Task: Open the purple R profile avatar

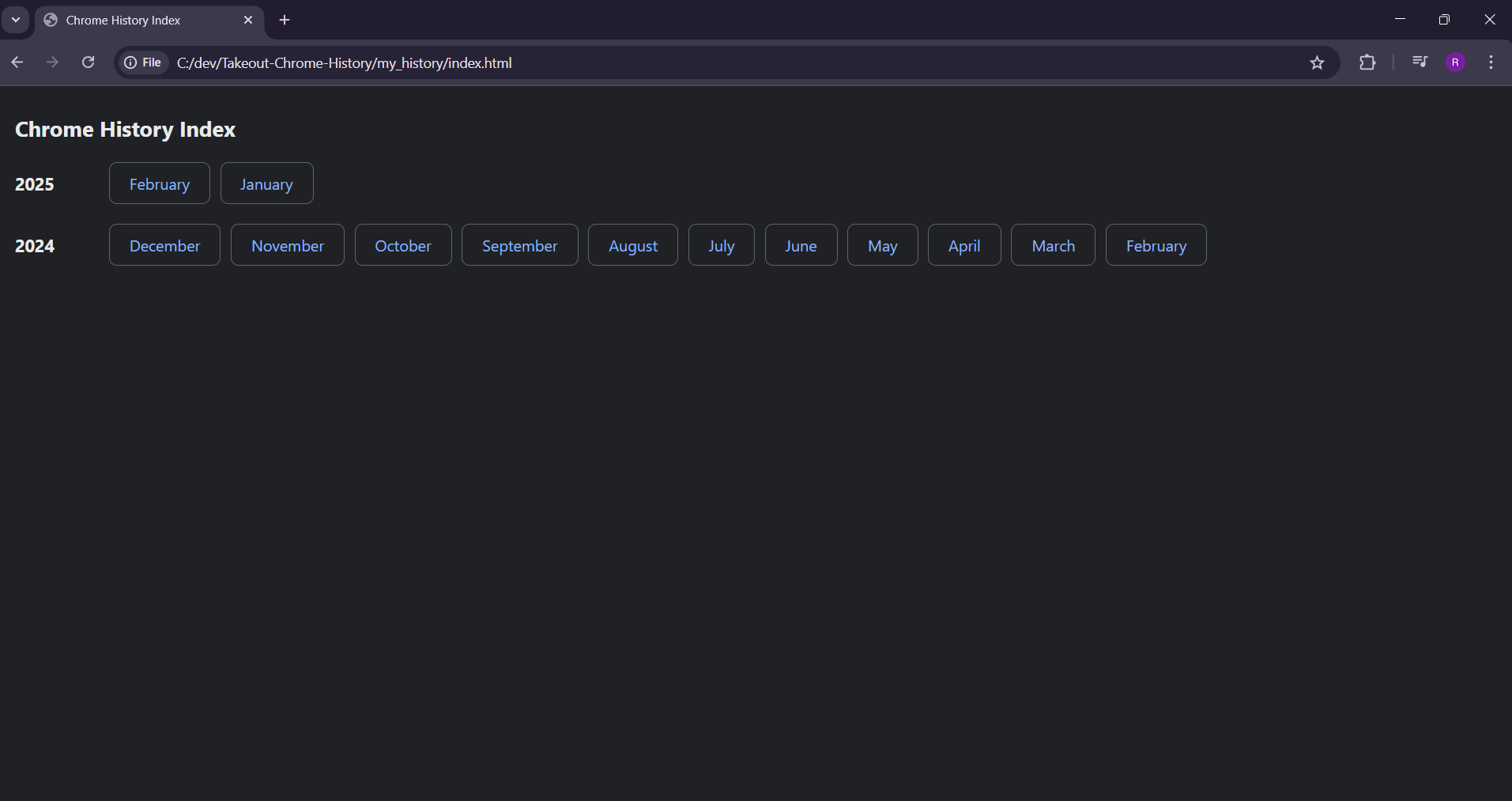Action: coord(1456,62)
